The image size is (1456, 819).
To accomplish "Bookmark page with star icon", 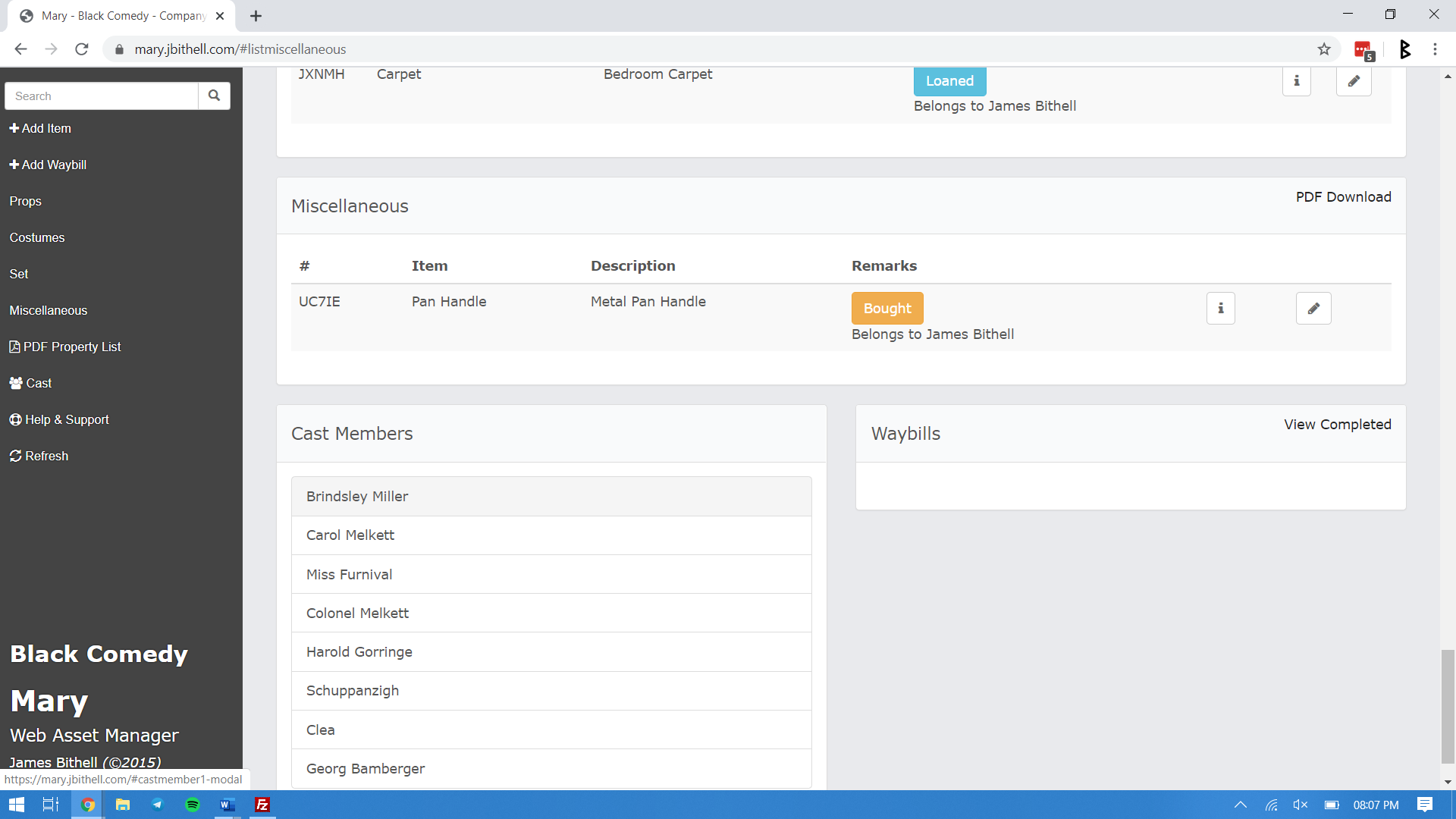I will pyautogui.click(x=1324, y=49).
